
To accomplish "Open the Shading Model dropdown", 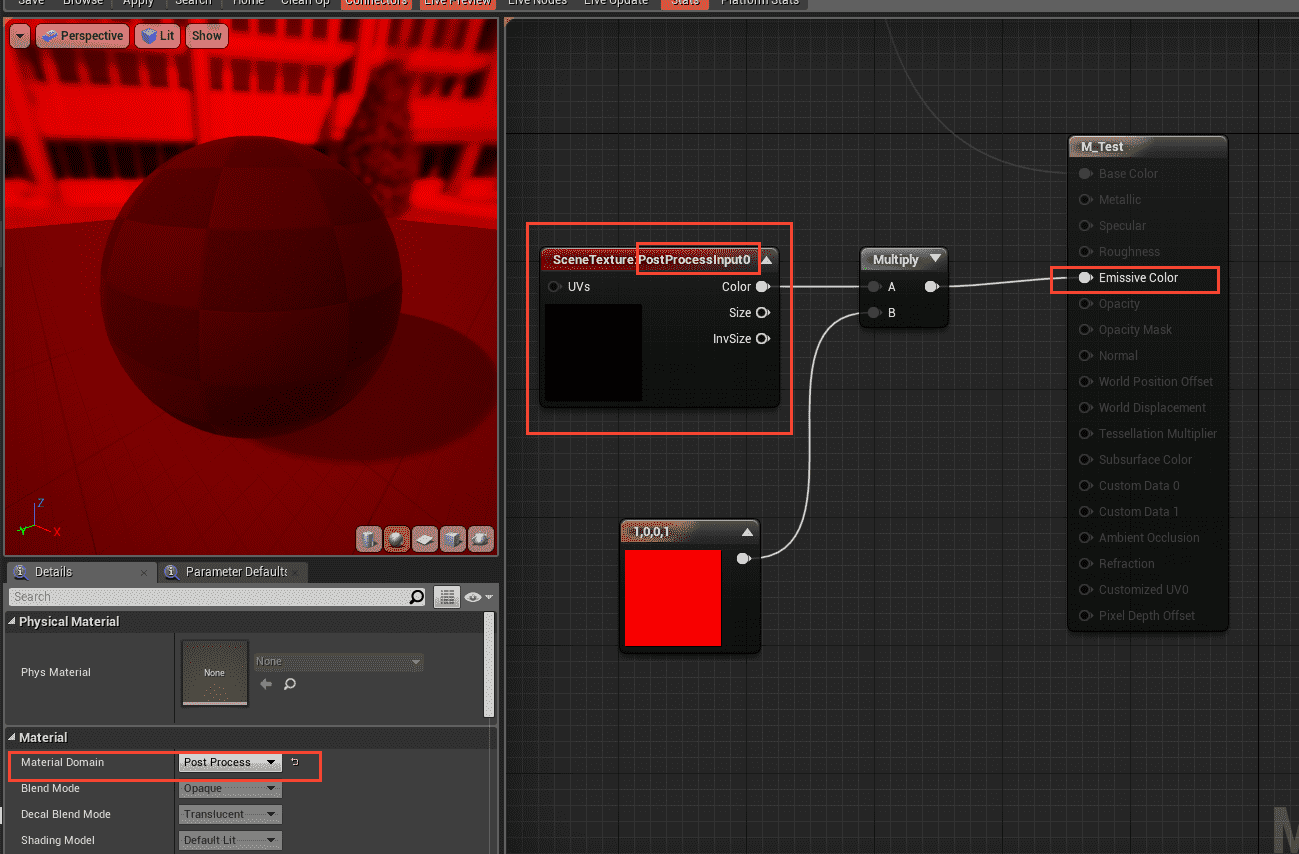I will [x=230, y=840].
